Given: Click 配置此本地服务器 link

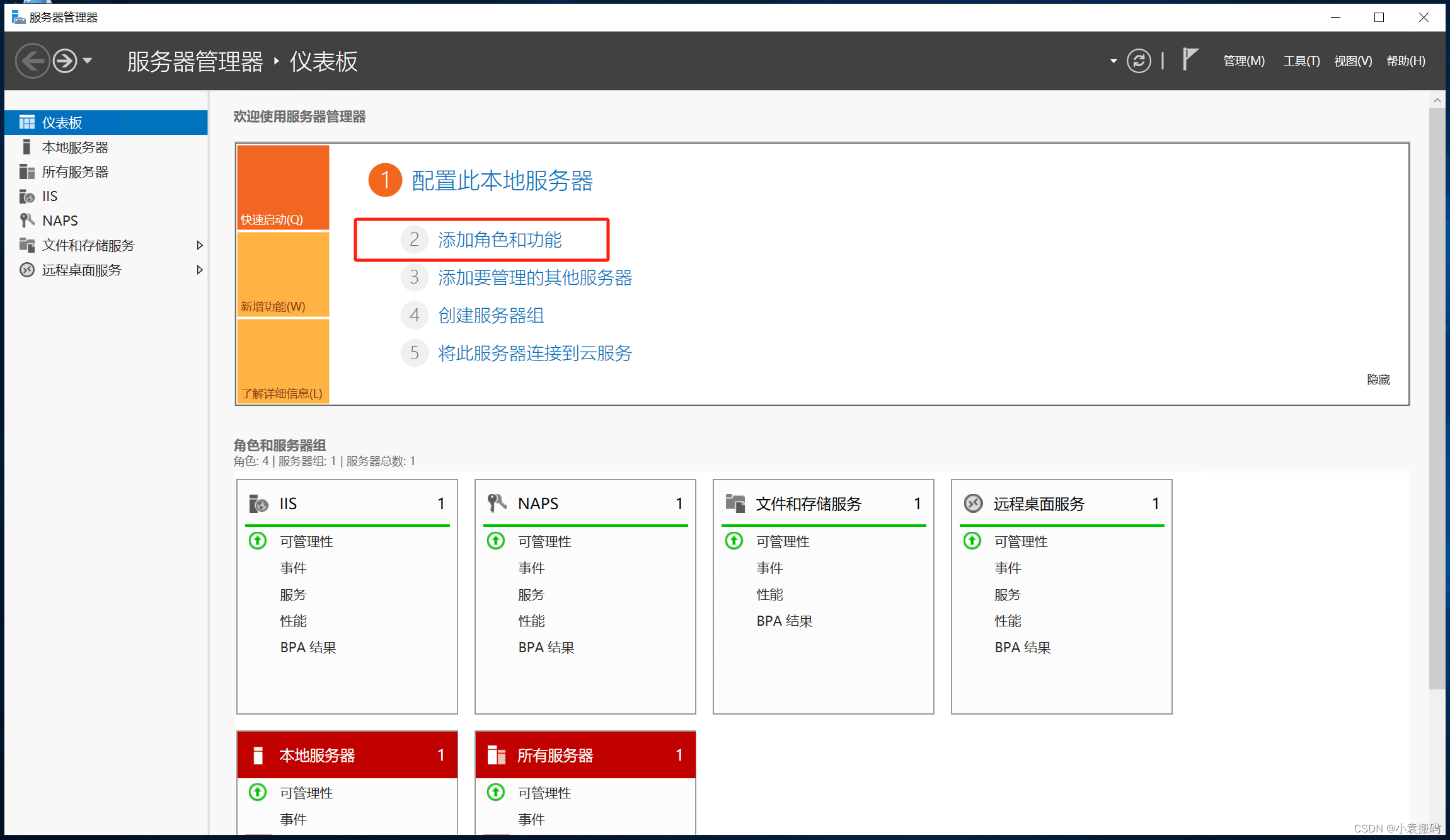Looking at the screenshot, I should 502,180.
